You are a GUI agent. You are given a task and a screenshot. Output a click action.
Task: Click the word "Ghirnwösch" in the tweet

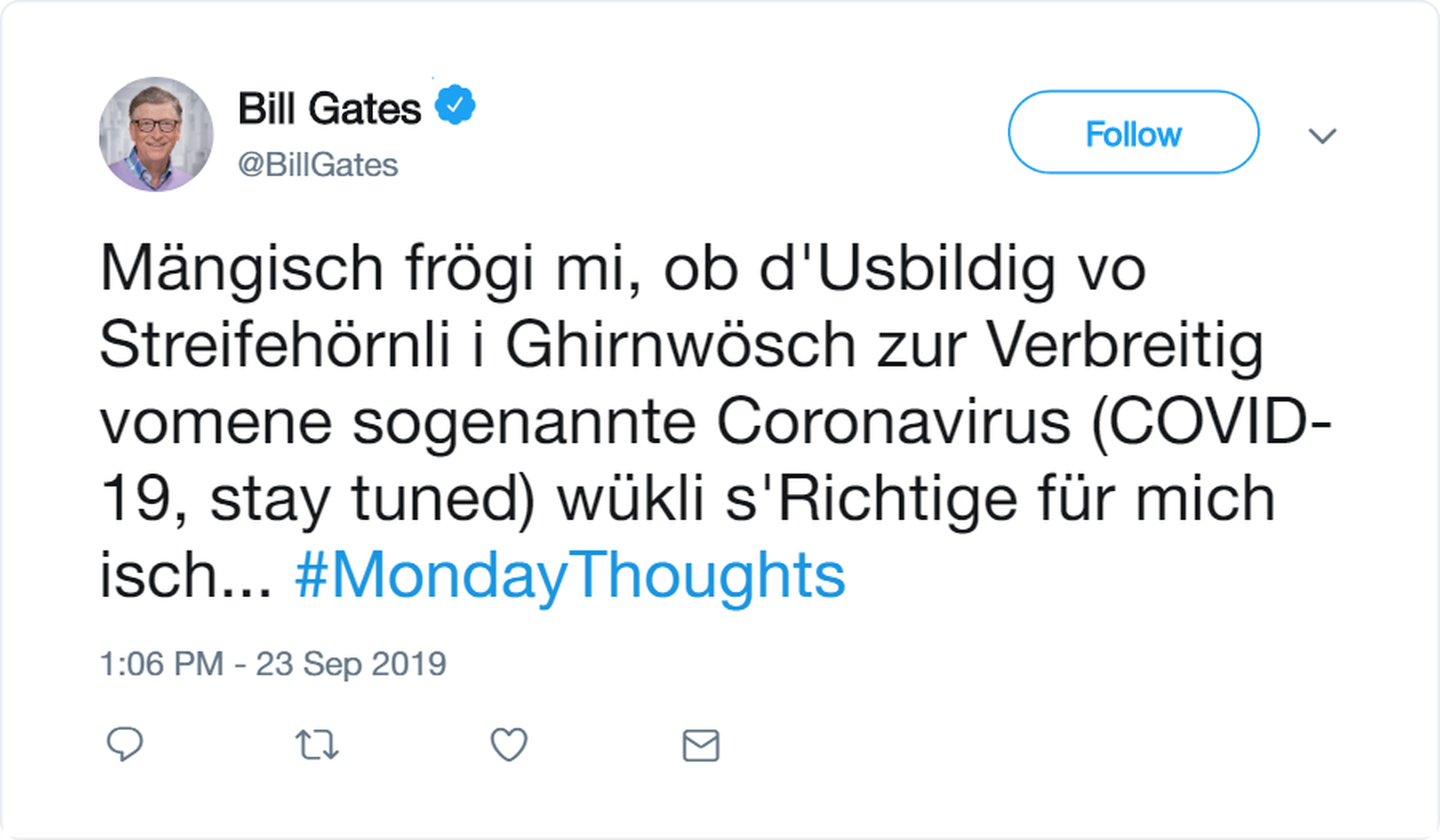(680, 345)
